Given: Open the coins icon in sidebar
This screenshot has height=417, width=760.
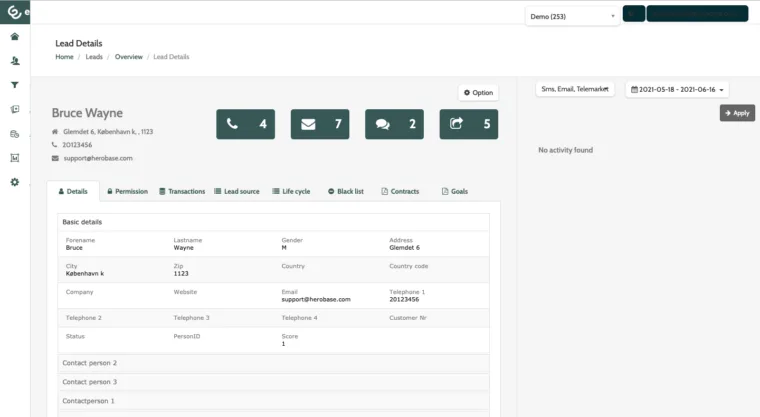Looking at the screenshot, I should pyautogui.click(x=15, y=134).
